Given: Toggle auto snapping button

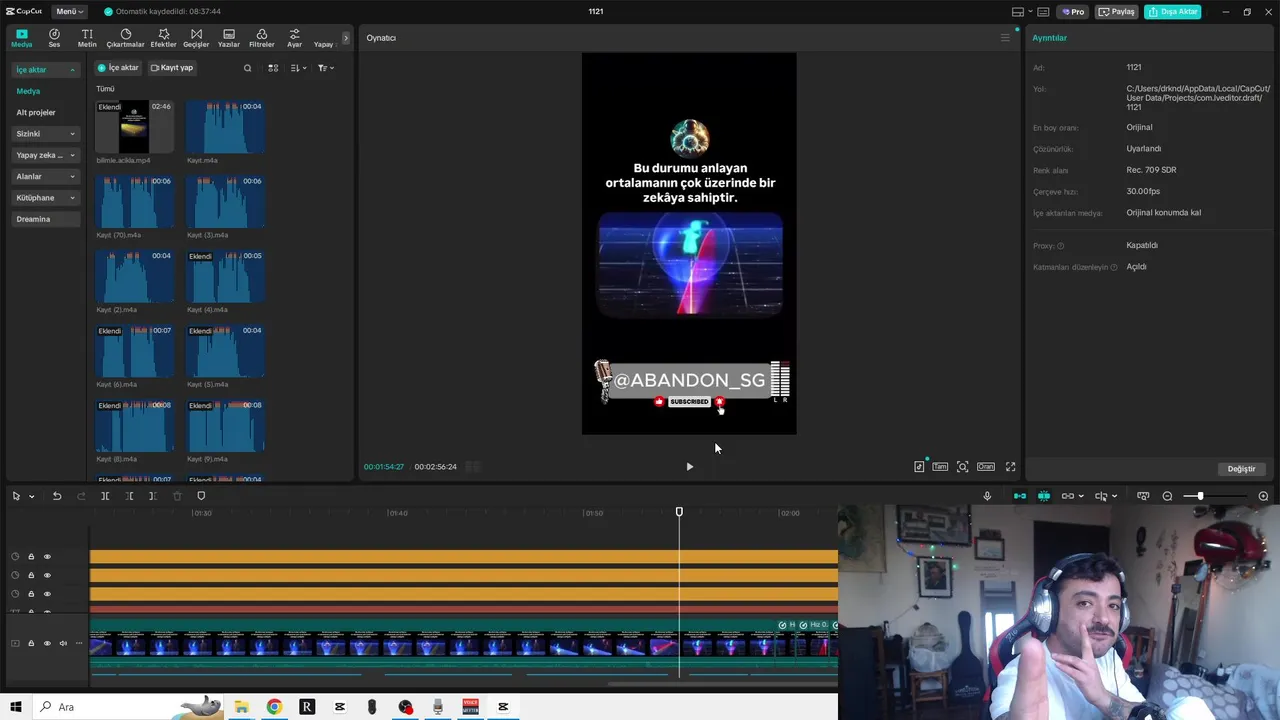Looking at the screenshot, I should click(1044, 496).
